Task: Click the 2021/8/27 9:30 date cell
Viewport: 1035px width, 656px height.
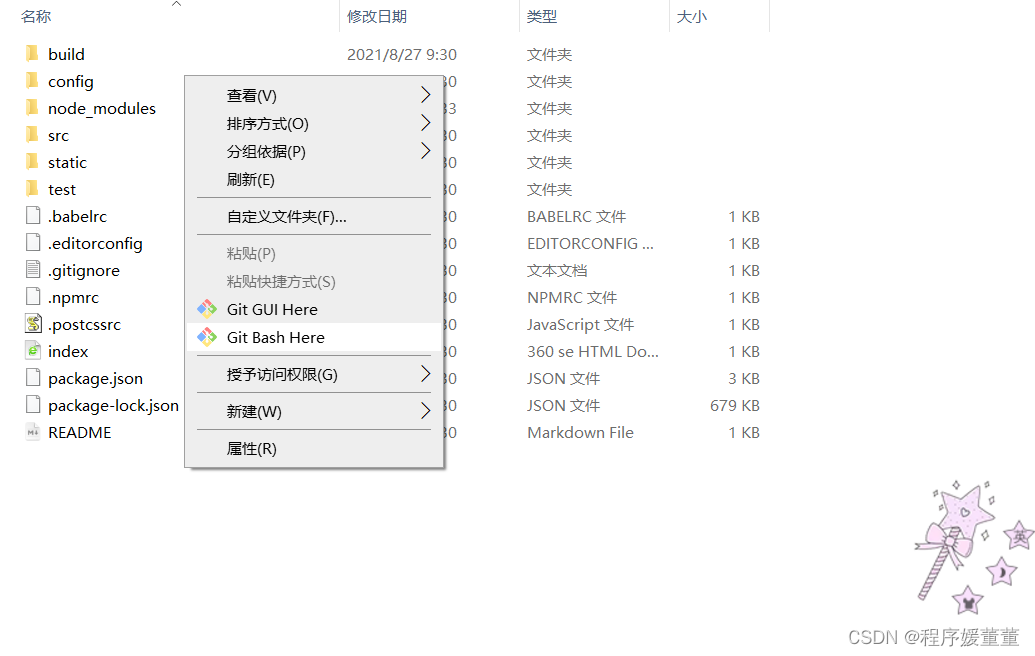Action: [402, 54]
